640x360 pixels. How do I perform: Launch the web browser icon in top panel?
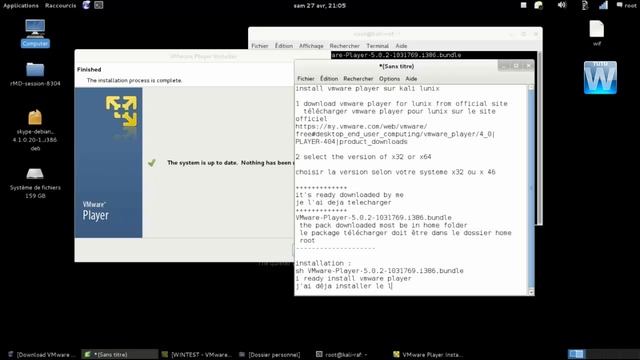coord(86,5)
